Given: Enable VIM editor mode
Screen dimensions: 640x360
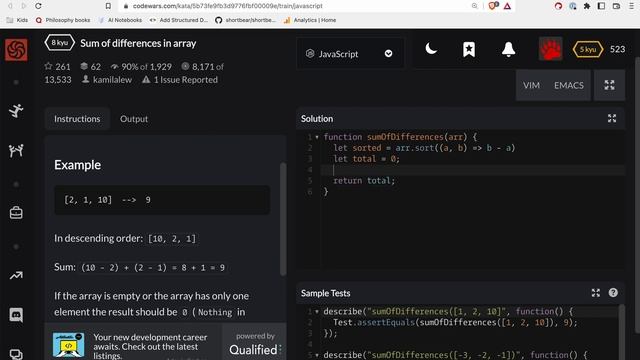Looking at the screenshot, I should [x=531, y=85].
